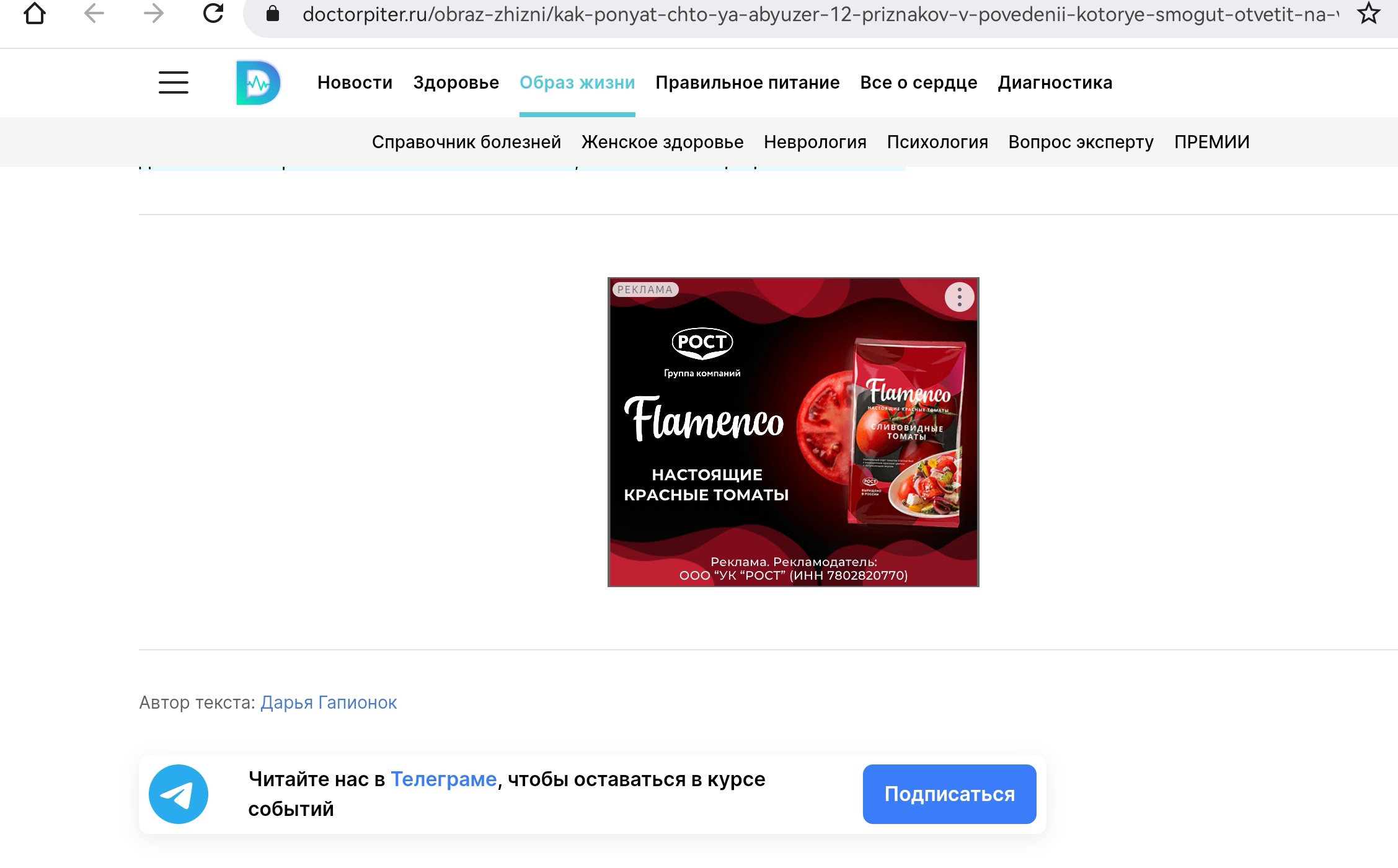Click the padlock site info icon
Image resolution: width=1398 pixels, height=868 pixels.
coord(273,14)
